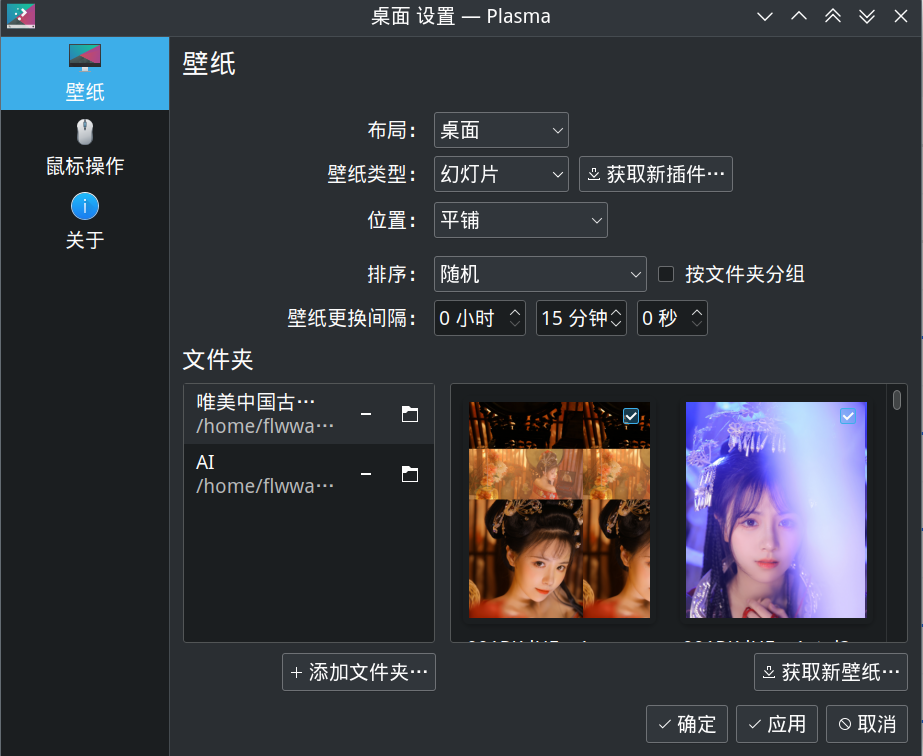Open the AI folder location icon
This screenshot has height=756, width=923.
coord(410,474)
